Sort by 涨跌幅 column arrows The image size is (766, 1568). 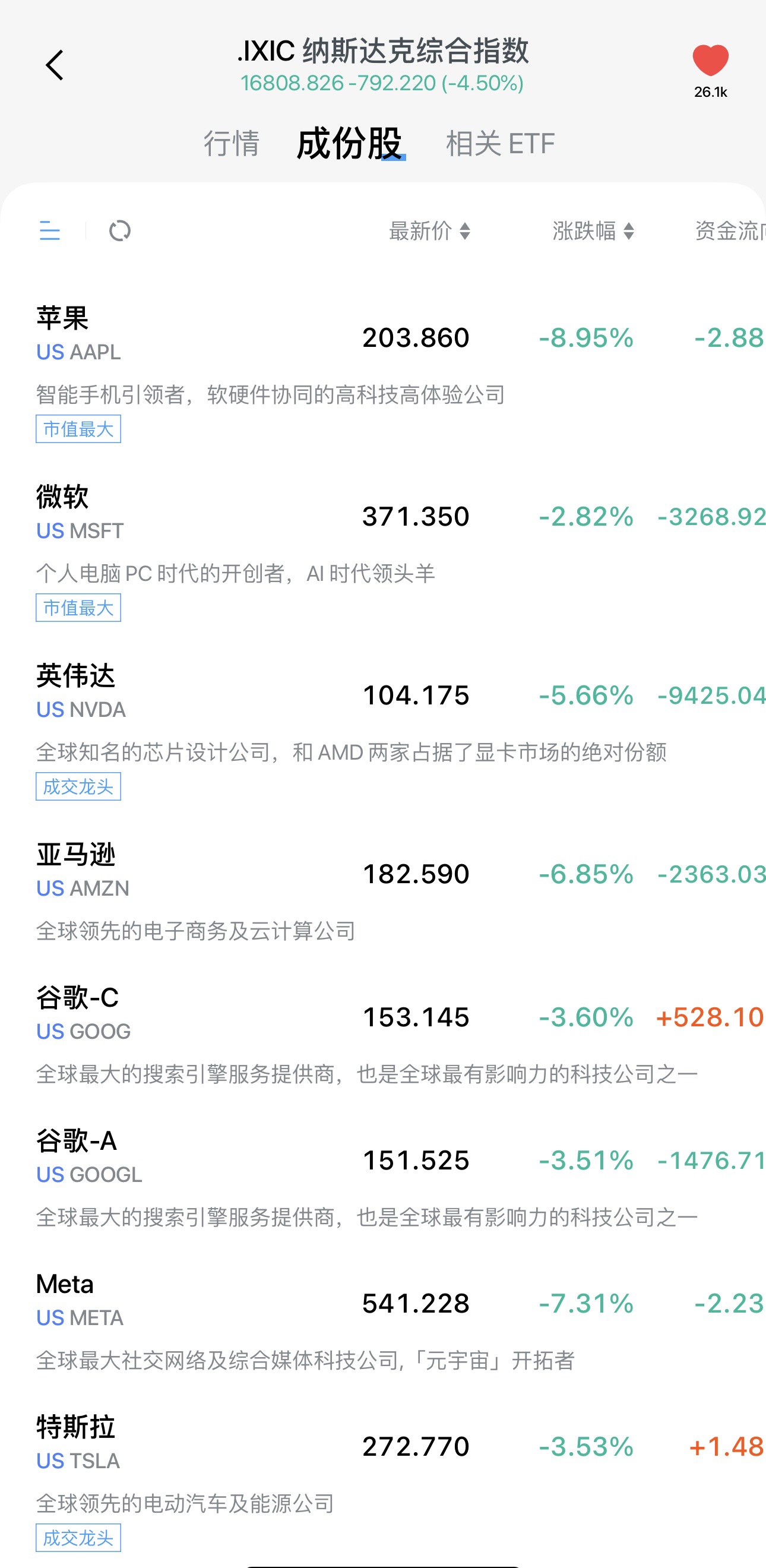point(629,231)
